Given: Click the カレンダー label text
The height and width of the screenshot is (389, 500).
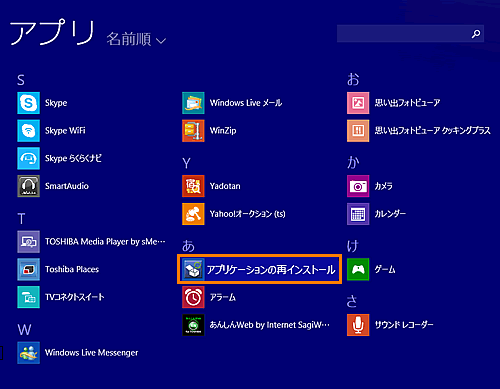Looking at the screenshot, I should (390, 214).
